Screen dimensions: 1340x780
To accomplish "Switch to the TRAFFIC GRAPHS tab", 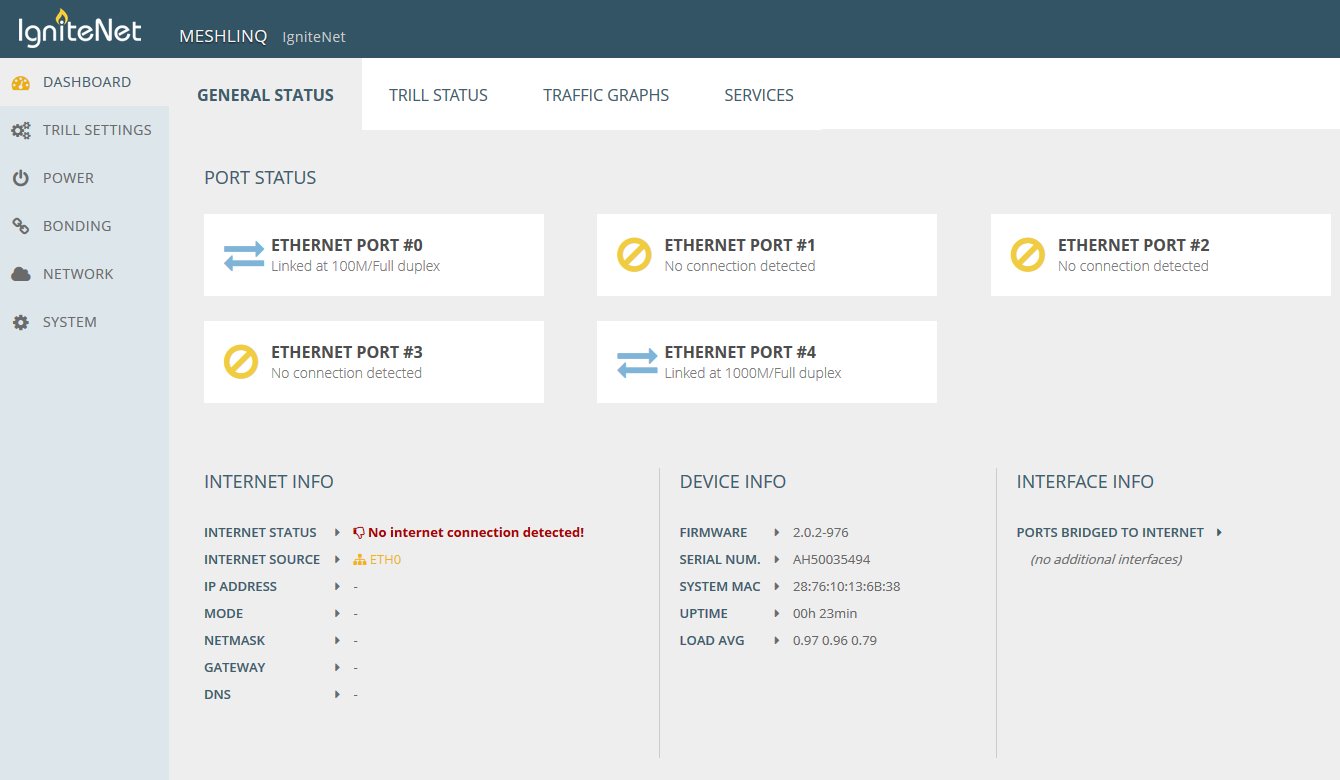I will [x=606, y=95].
